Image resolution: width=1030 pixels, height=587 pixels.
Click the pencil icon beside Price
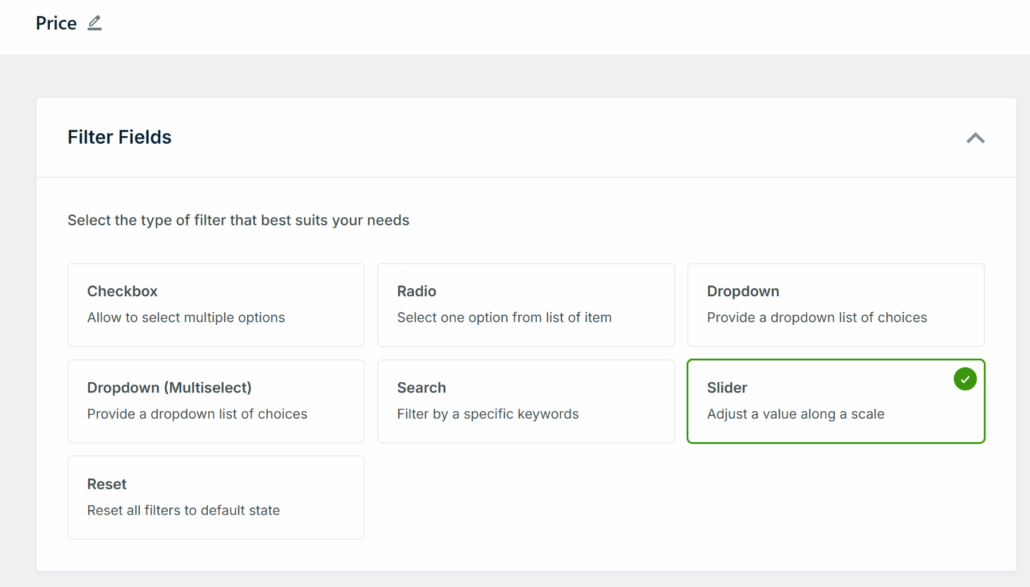[95, 22]
